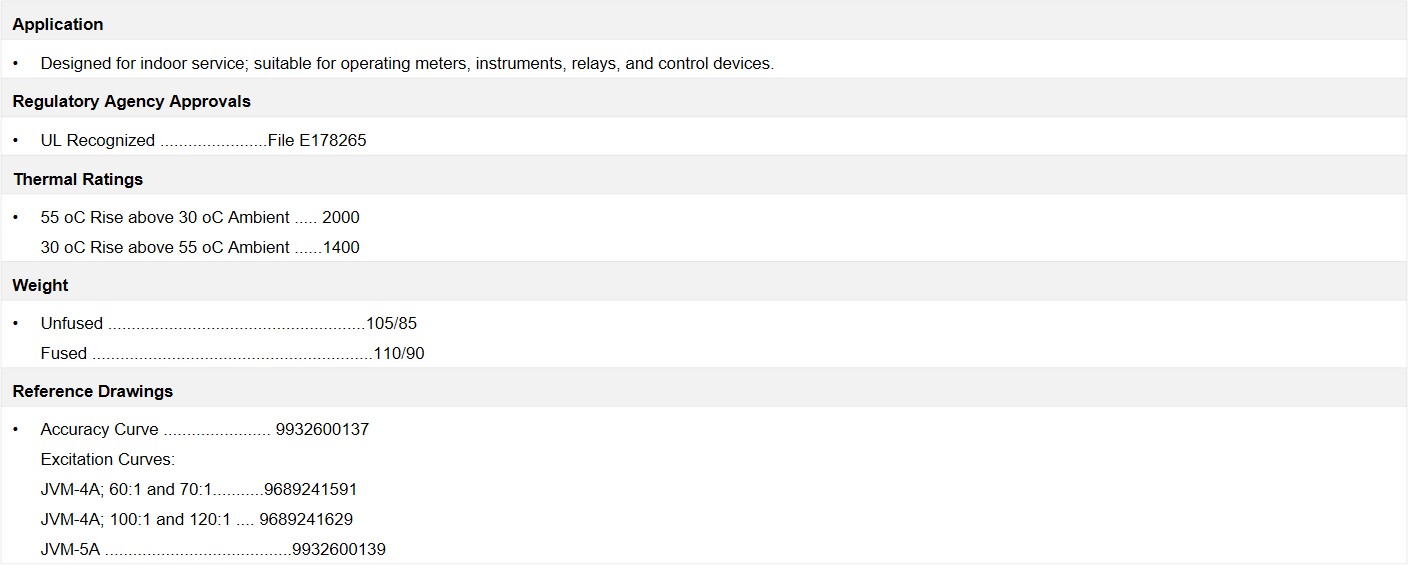Click the '30 oC Rise above 55 oC Ambient' line
The image size is (1408, 569).
tap(165, 247)
